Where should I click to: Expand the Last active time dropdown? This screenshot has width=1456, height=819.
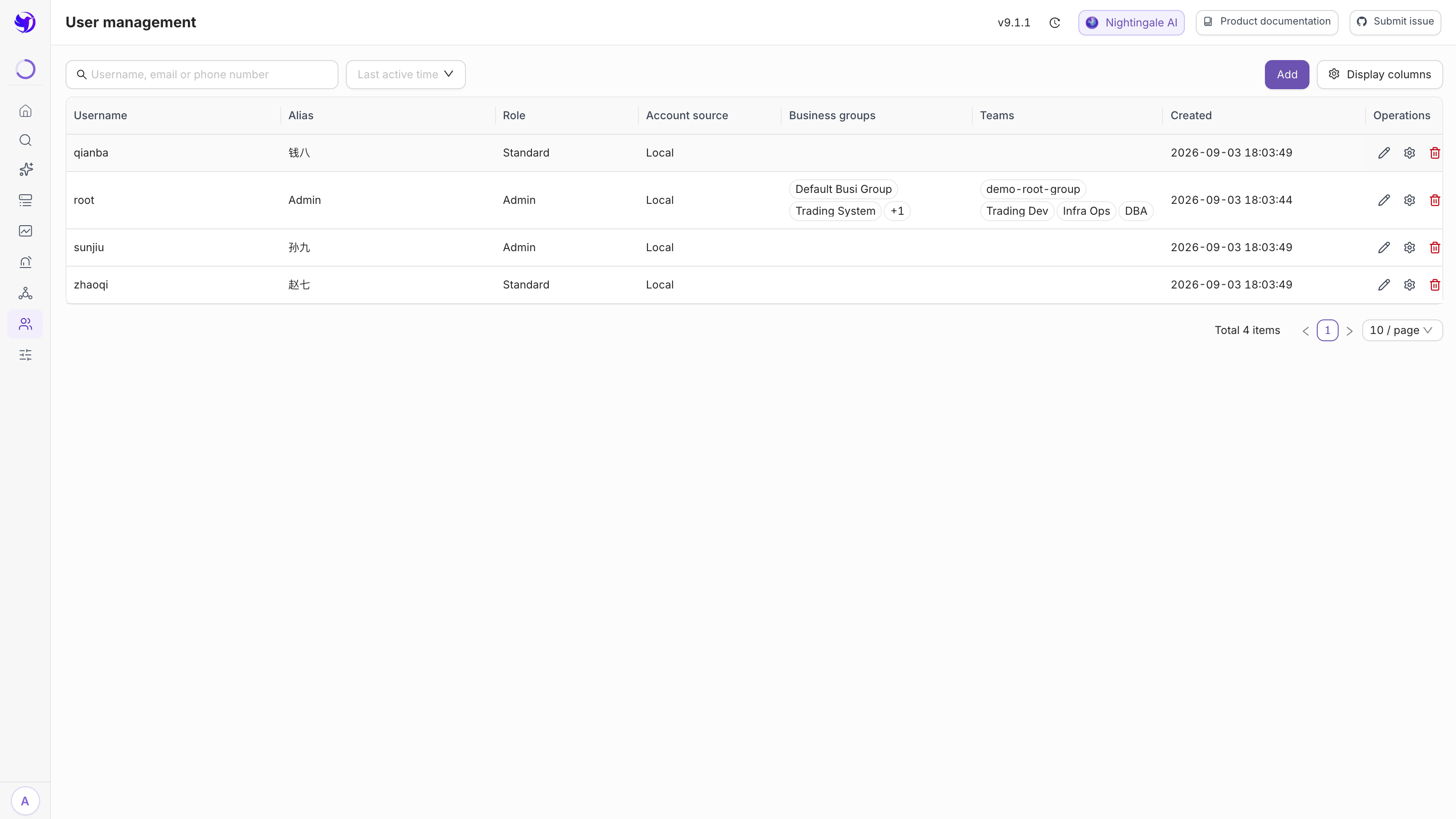406,75
